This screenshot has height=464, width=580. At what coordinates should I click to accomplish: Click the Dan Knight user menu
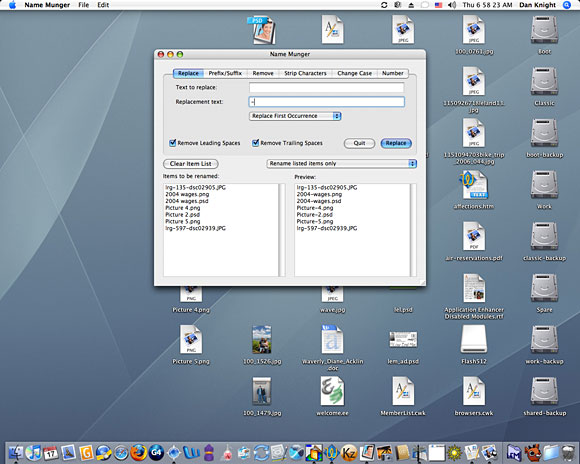click(537, 5)
